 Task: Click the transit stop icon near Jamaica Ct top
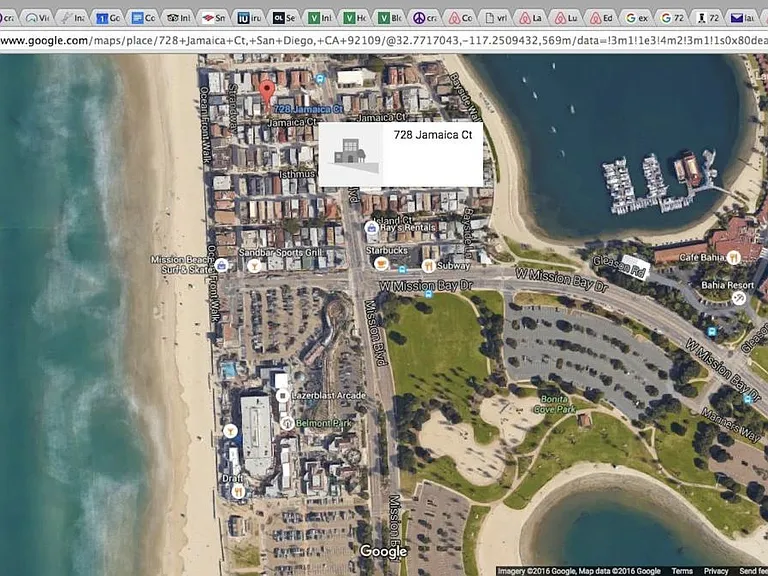click(320, 78)
